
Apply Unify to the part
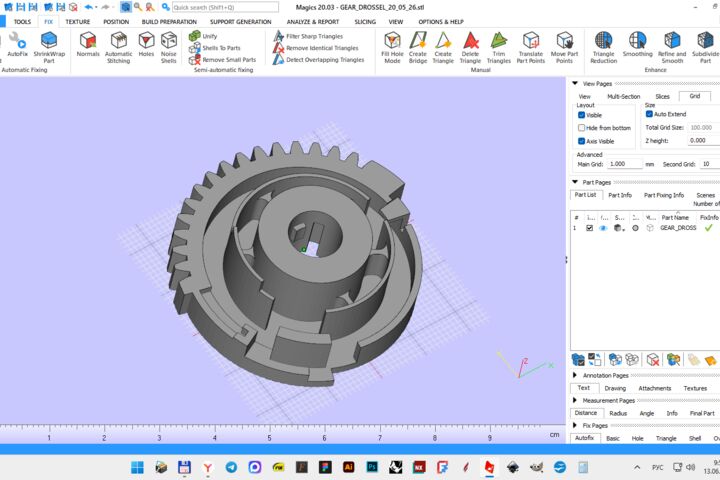(203, 36)
